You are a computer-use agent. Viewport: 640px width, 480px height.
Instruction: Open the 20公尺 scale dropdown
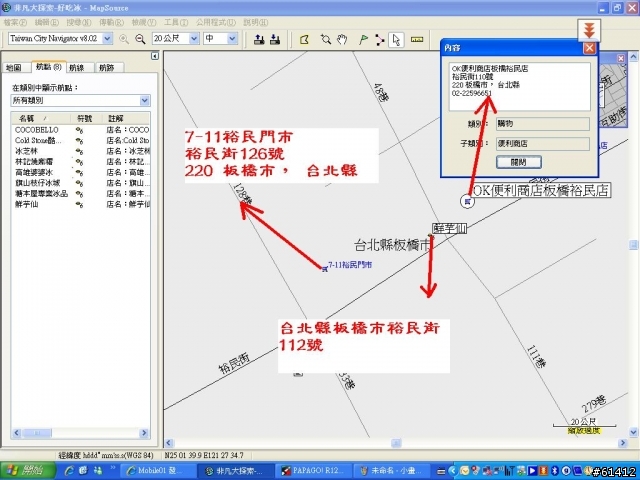point(194,38)
